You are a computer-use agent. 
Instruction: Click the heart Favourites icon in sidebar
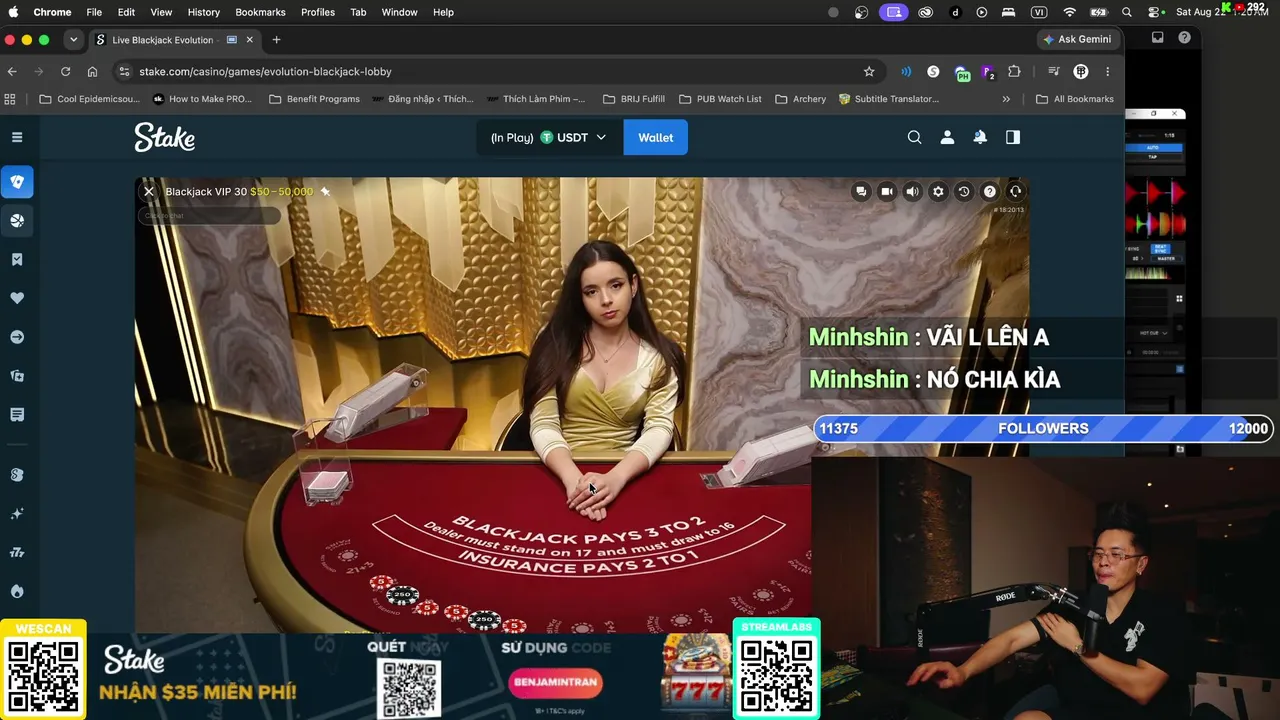pyautogui.click(x=17, y=298)
